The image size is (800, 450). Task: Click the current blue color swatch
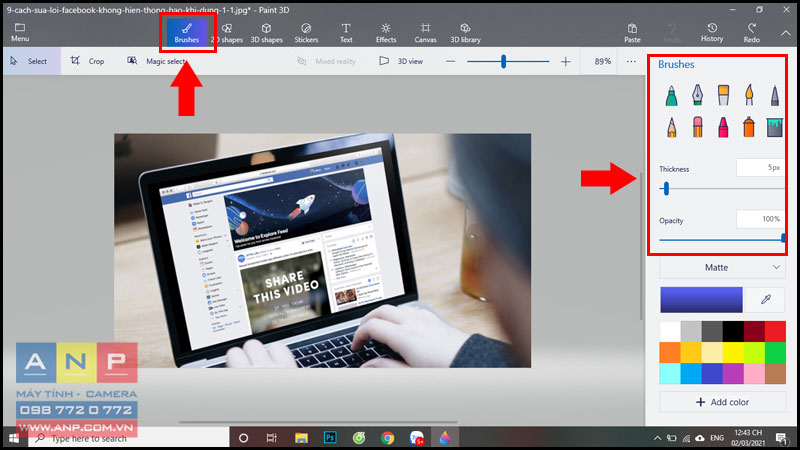[702, 299]
